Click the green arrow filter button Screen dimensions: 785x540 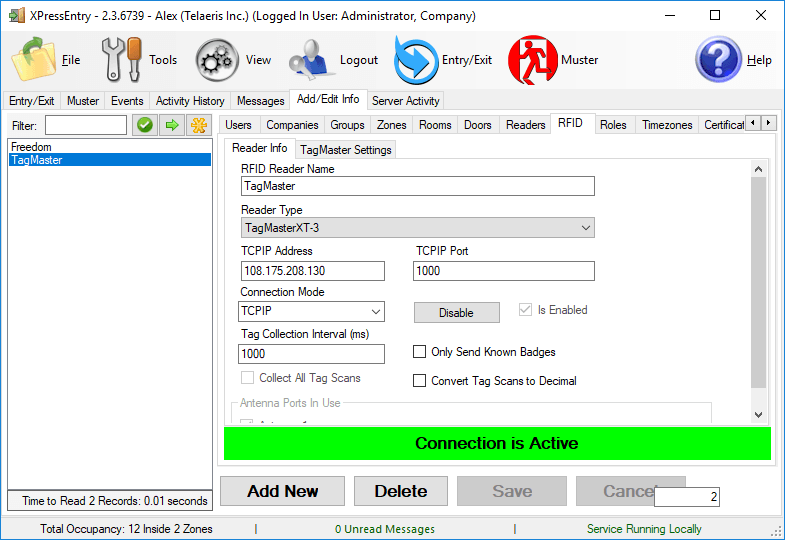[x=172, y=125]
